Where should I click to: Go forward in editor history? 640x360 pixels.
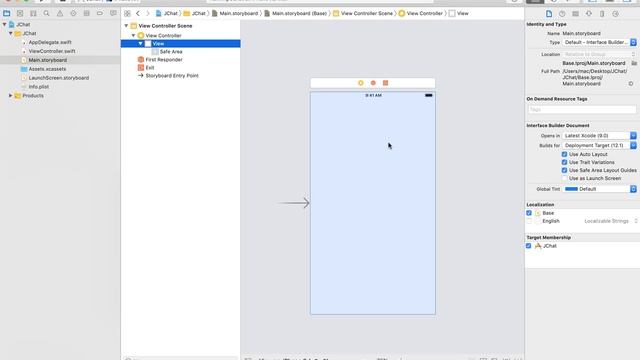(148, 13)
